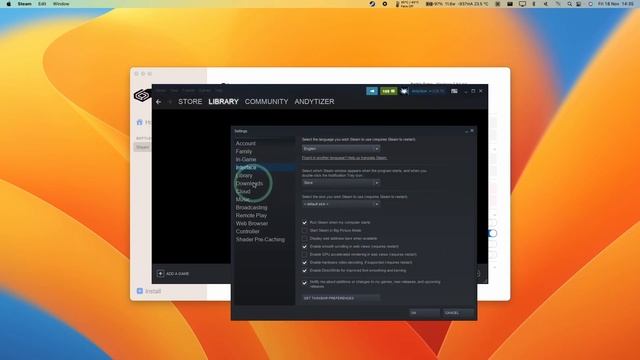Open Edit menu in macOS menu bar
The height and width of the screenshot is (360, 640).
[42, 4]
